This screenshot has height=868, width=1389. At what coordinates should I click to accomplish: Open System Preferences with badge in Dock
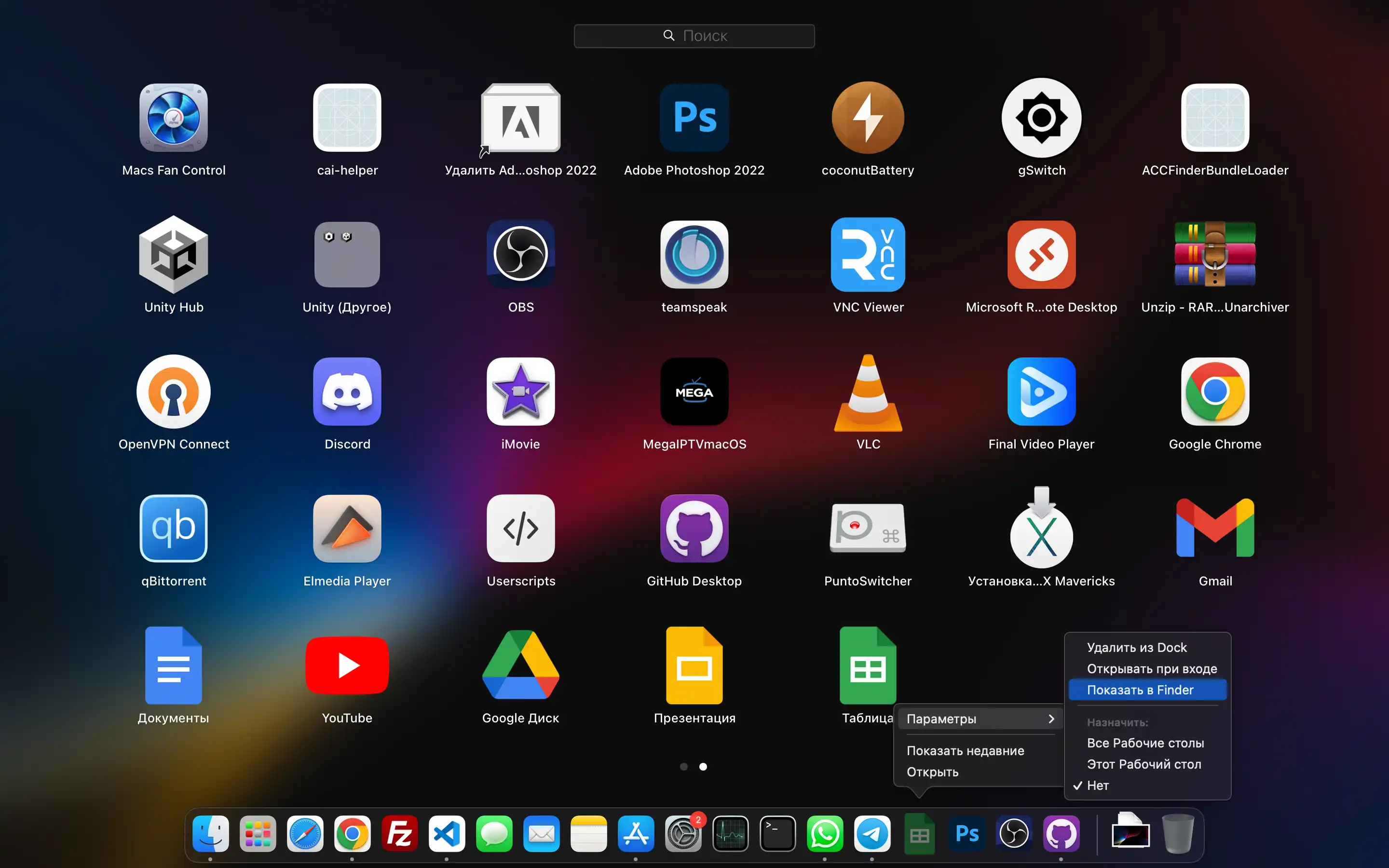click(x=683, y=833)
